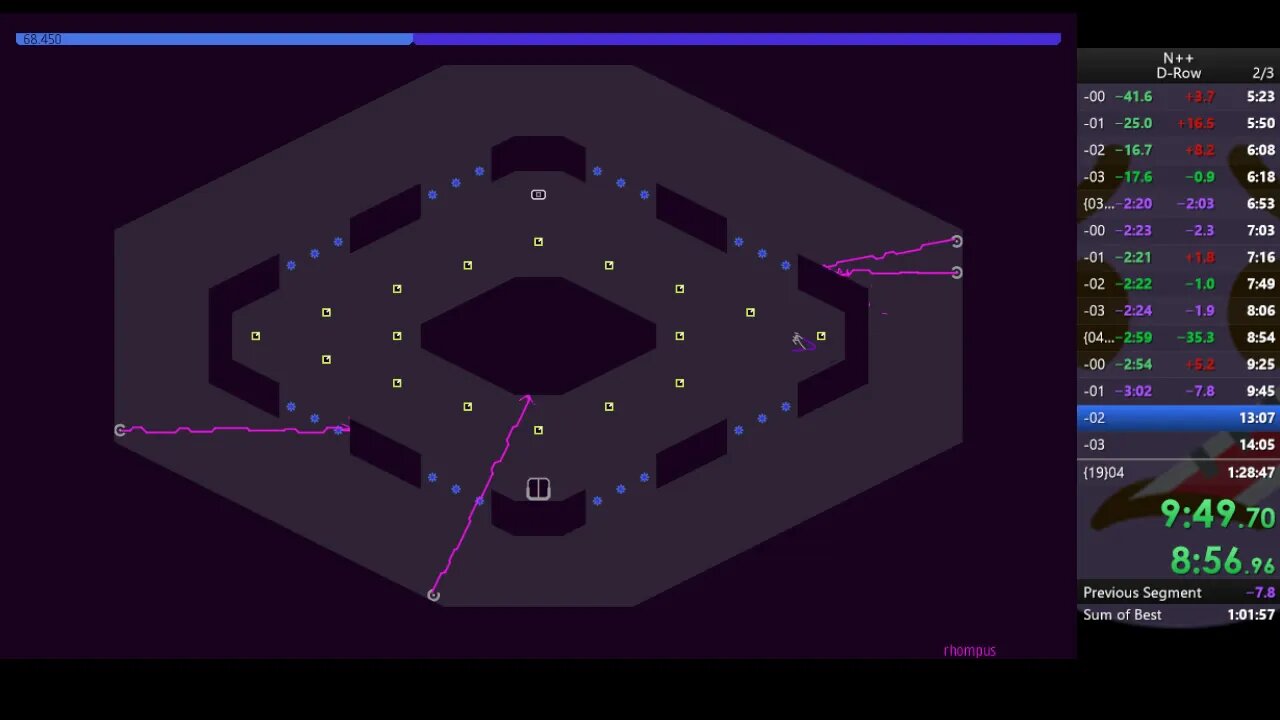Select the highlighted -02 split at 13:07

(x=1178, y=418)
